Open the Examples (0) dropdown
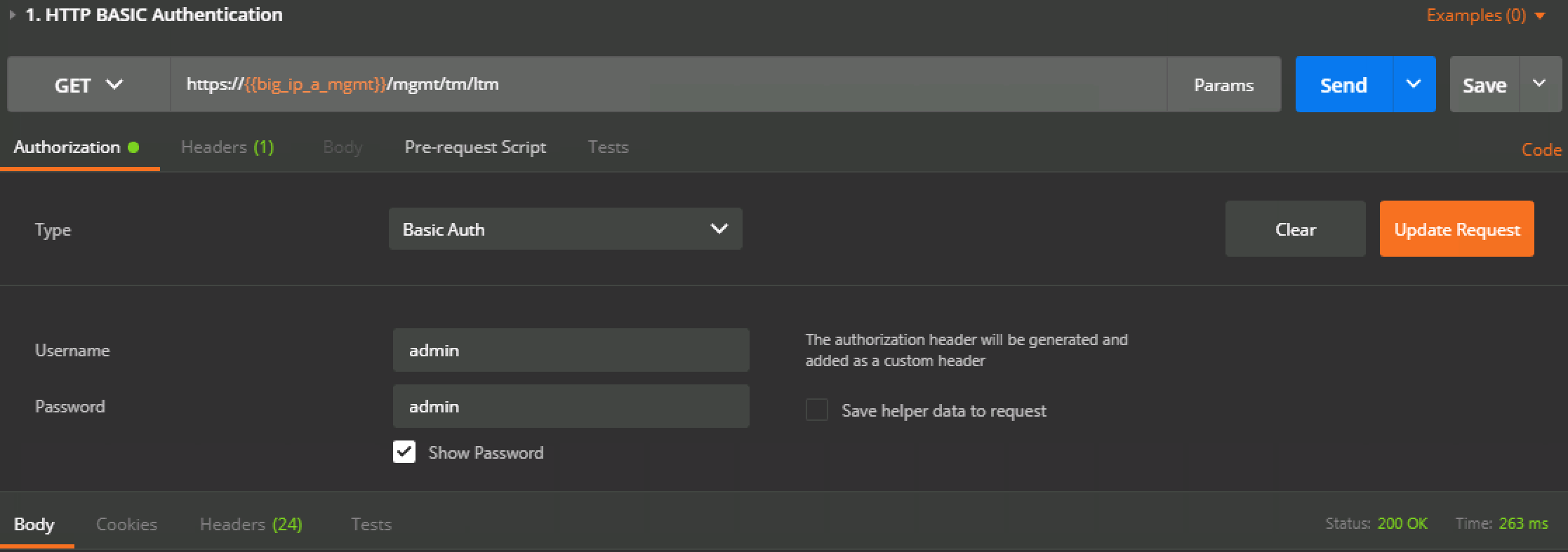 coord(1485,15)
